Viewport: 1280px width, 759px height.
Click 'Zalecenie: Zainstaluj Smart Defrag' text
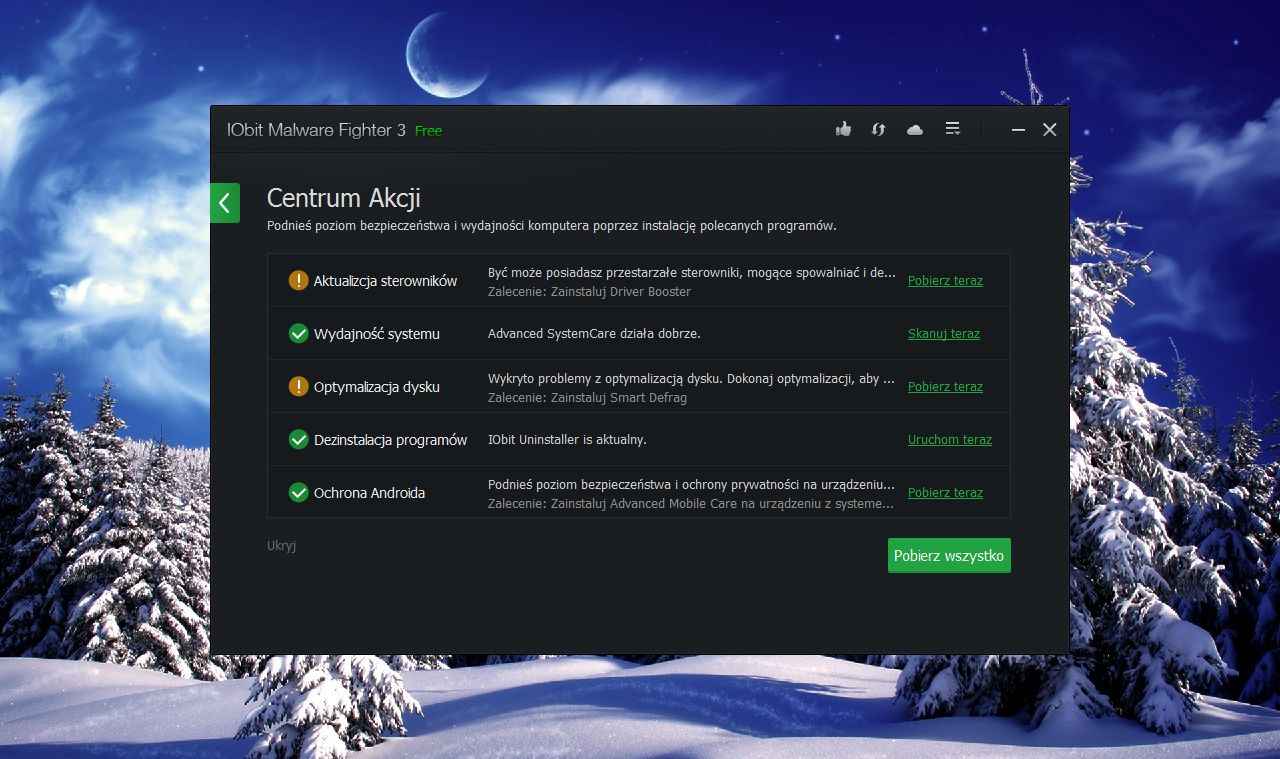point(587,398)
